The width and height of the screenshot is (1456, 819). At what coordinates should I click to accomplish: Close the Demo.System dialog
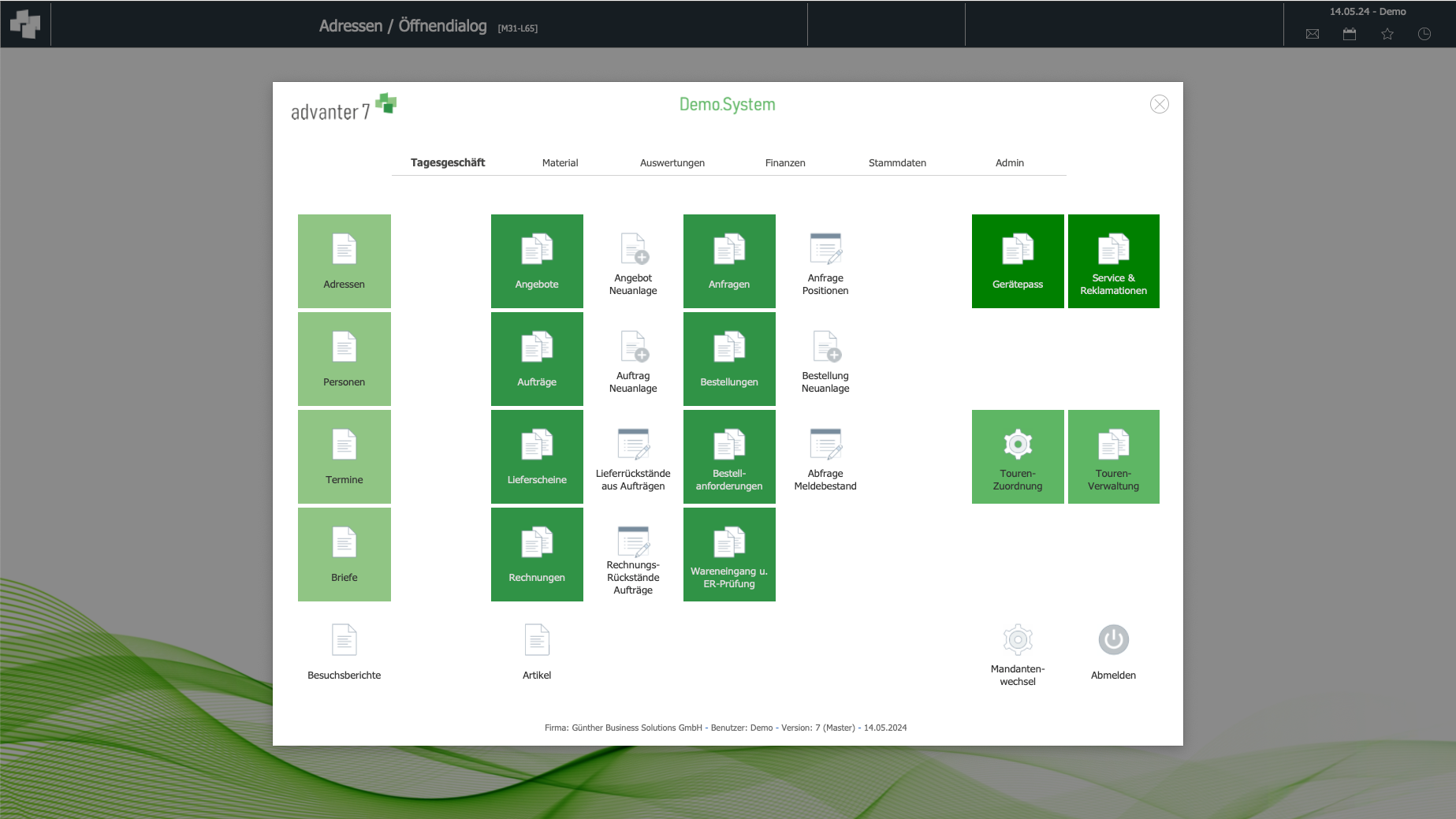pos(1159,104)
